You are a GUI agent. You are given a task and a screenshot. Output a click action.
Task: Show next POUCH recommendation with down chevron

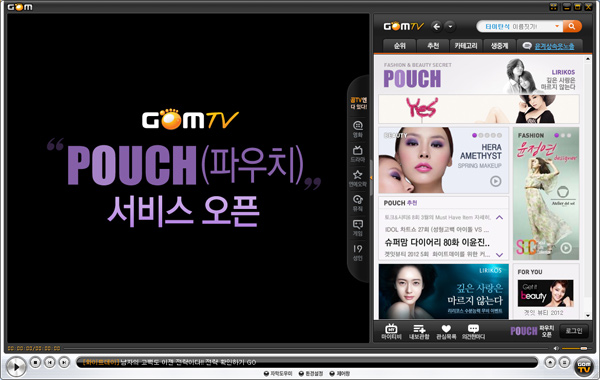pos(499,254)
